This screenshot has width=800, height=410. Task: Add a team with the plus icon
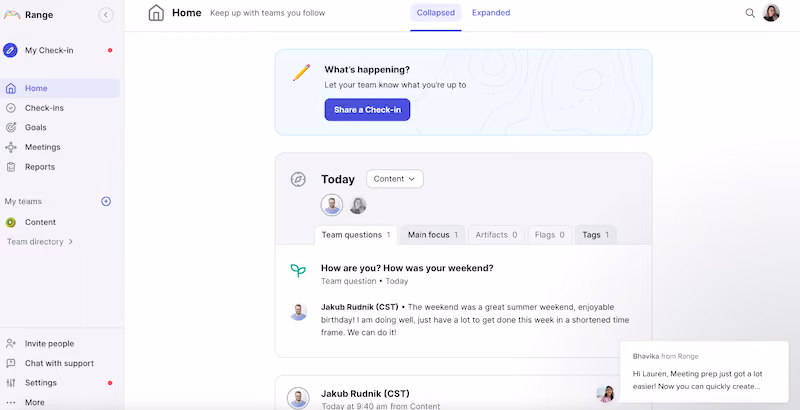(x=106, y=201)
